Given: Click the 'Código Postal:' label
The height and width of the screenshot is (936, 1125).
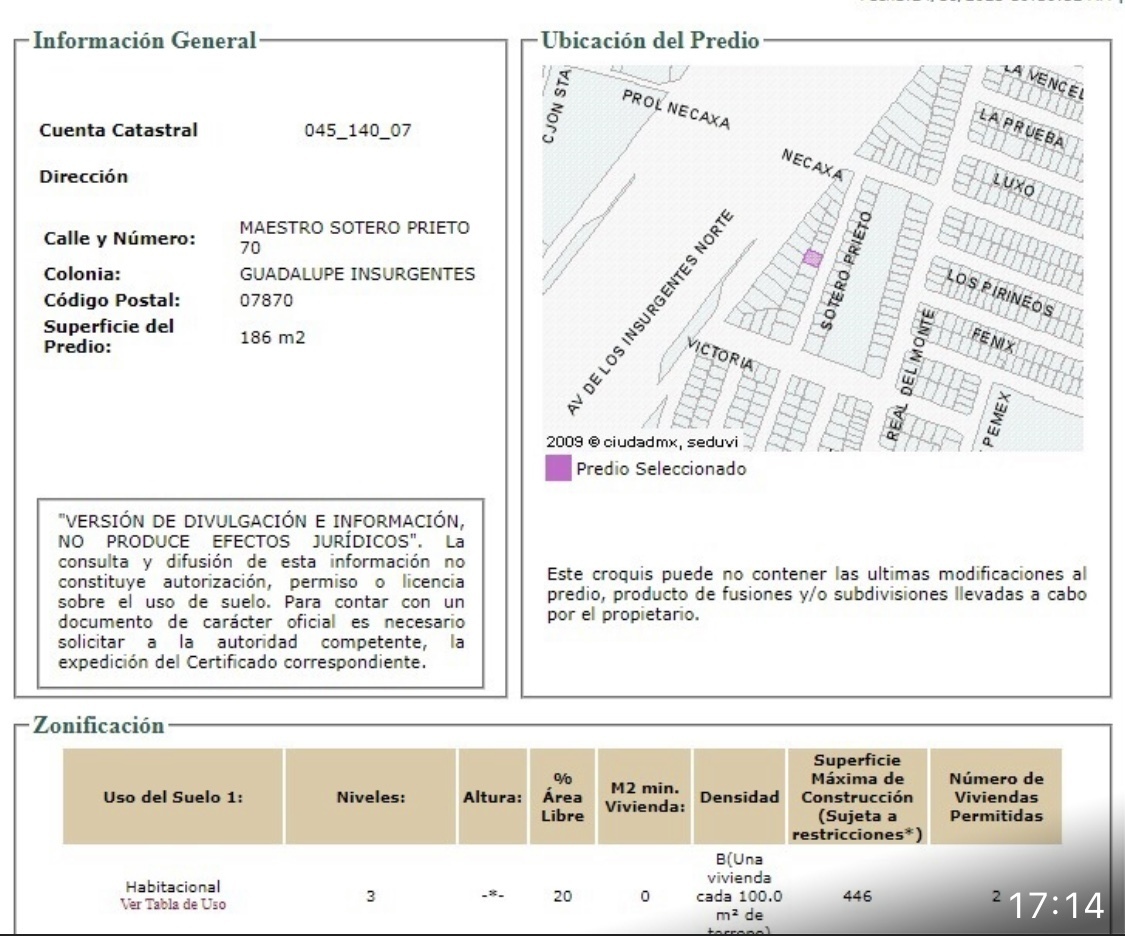Looking at the screenshot, I should coord(112,301).
